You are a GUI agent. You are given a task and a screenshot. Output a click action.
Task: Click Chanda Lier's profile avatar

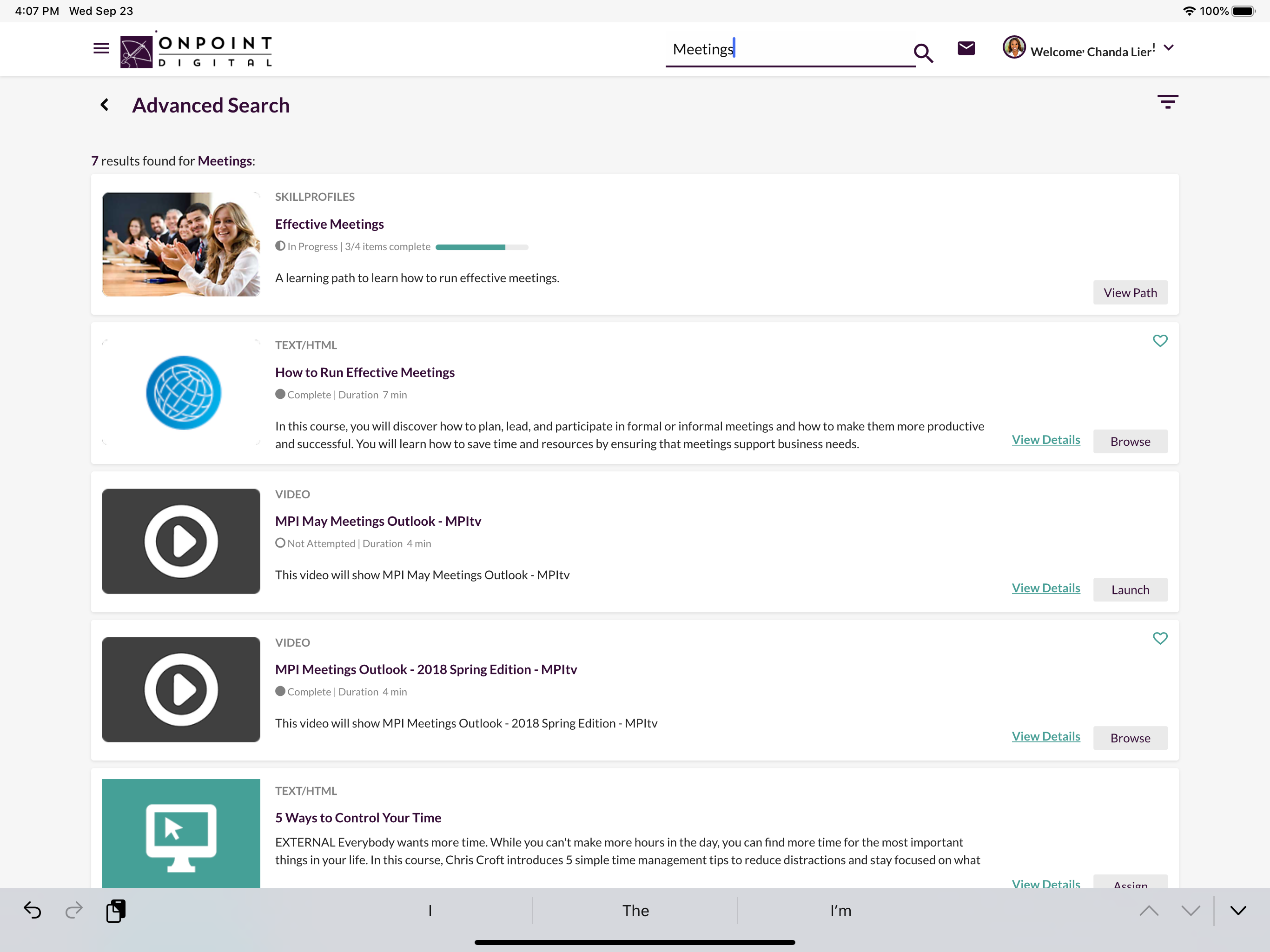coord(1014,48)
